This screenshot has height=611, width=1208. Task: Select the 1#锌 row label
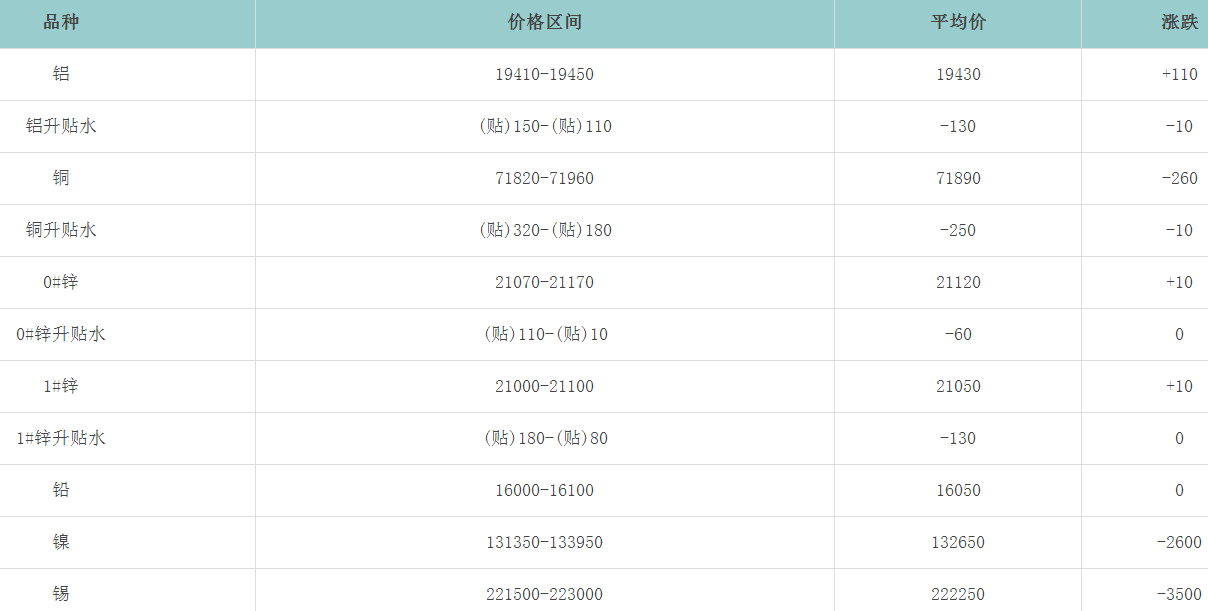click(x=61, y=386)
